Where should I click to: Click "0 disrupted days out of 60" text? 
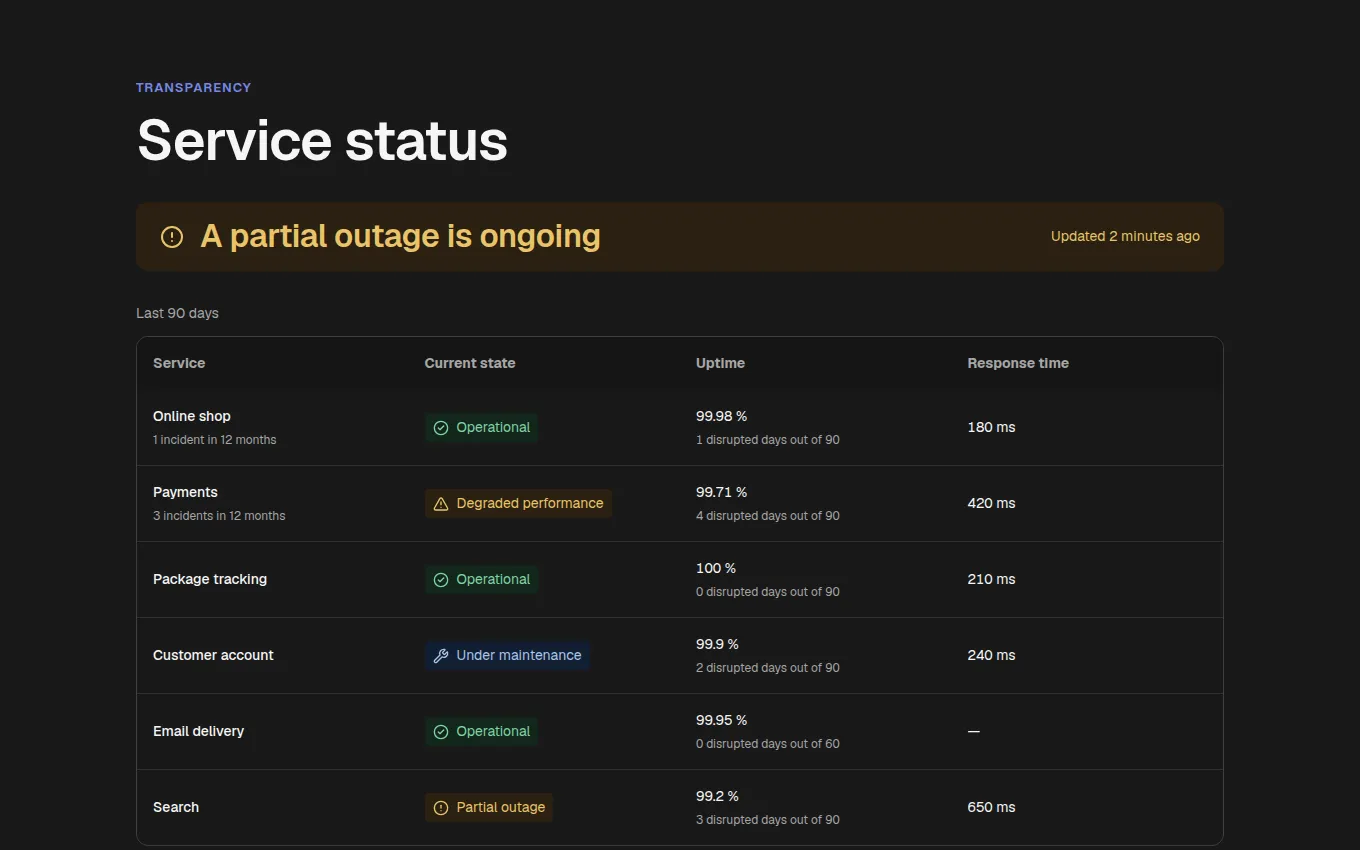[768, 744]
